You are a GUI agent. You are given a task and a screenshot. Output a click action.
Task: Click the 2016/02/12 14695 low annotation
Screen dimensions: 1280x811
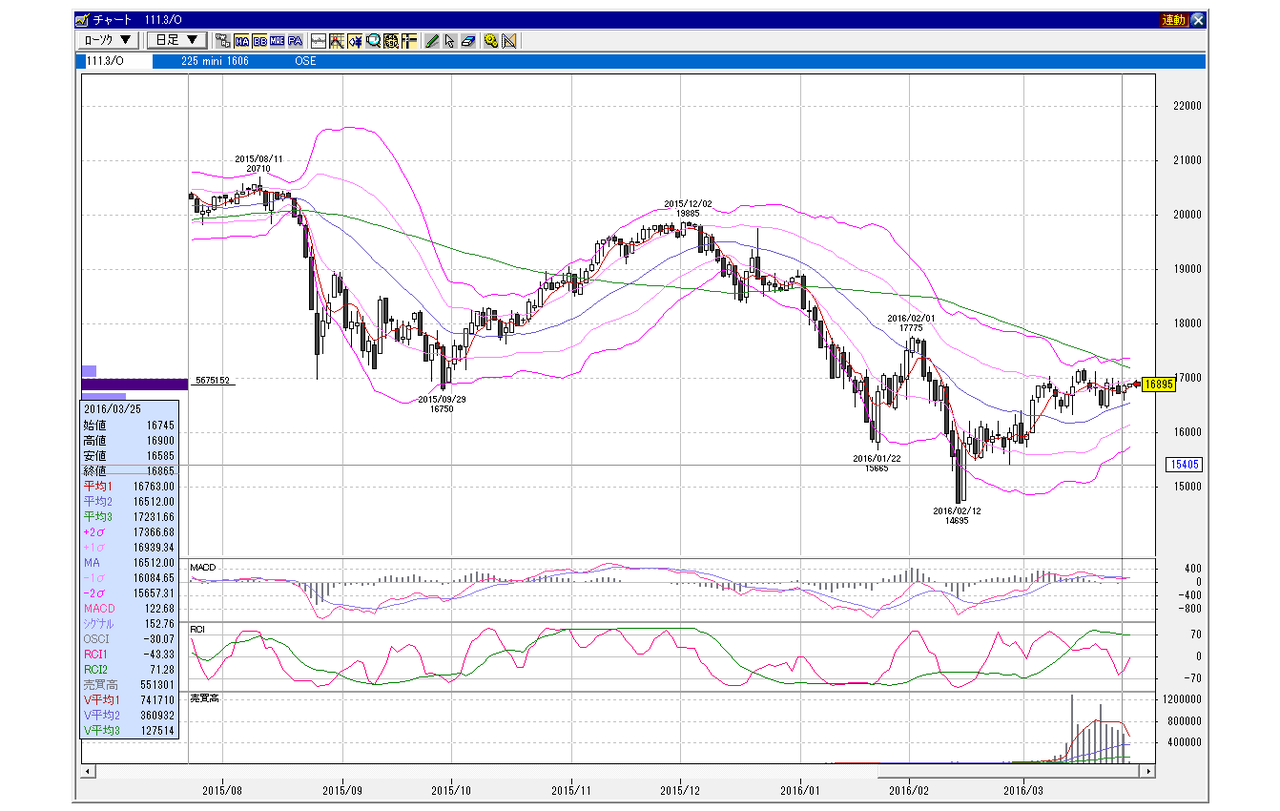957,515
